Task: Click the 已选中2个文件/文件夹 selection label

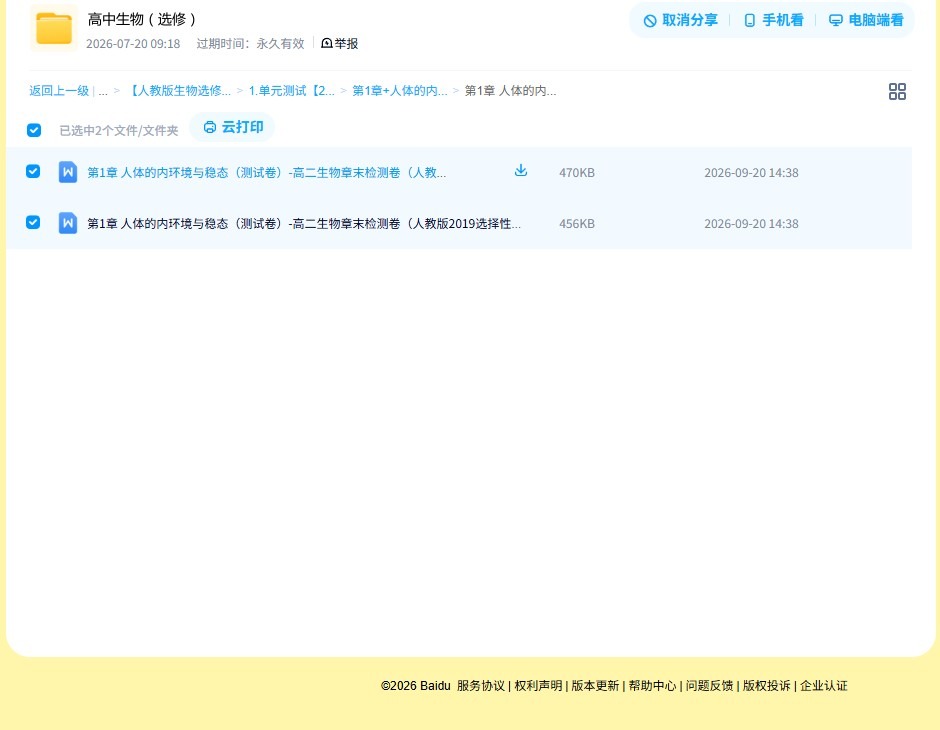Action: pyautogui.click(x=119, y=131)
